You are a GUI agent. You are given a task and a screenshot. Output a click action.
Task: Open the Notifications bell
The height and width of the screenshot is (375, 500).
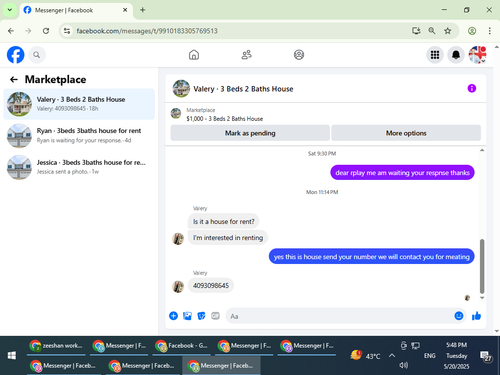[x=456, y=55]
